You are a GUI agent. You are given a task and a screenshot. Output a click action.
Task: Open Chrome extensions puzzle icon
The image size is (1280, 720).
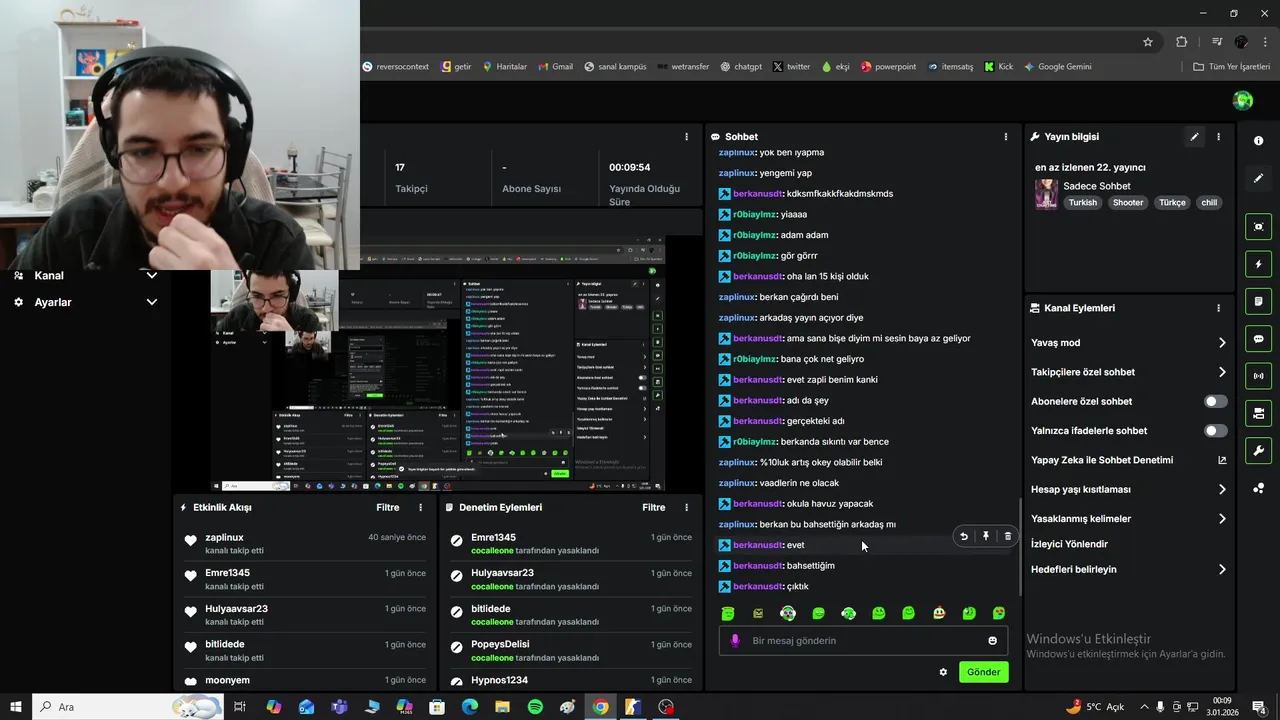[x=1181, y=42]
